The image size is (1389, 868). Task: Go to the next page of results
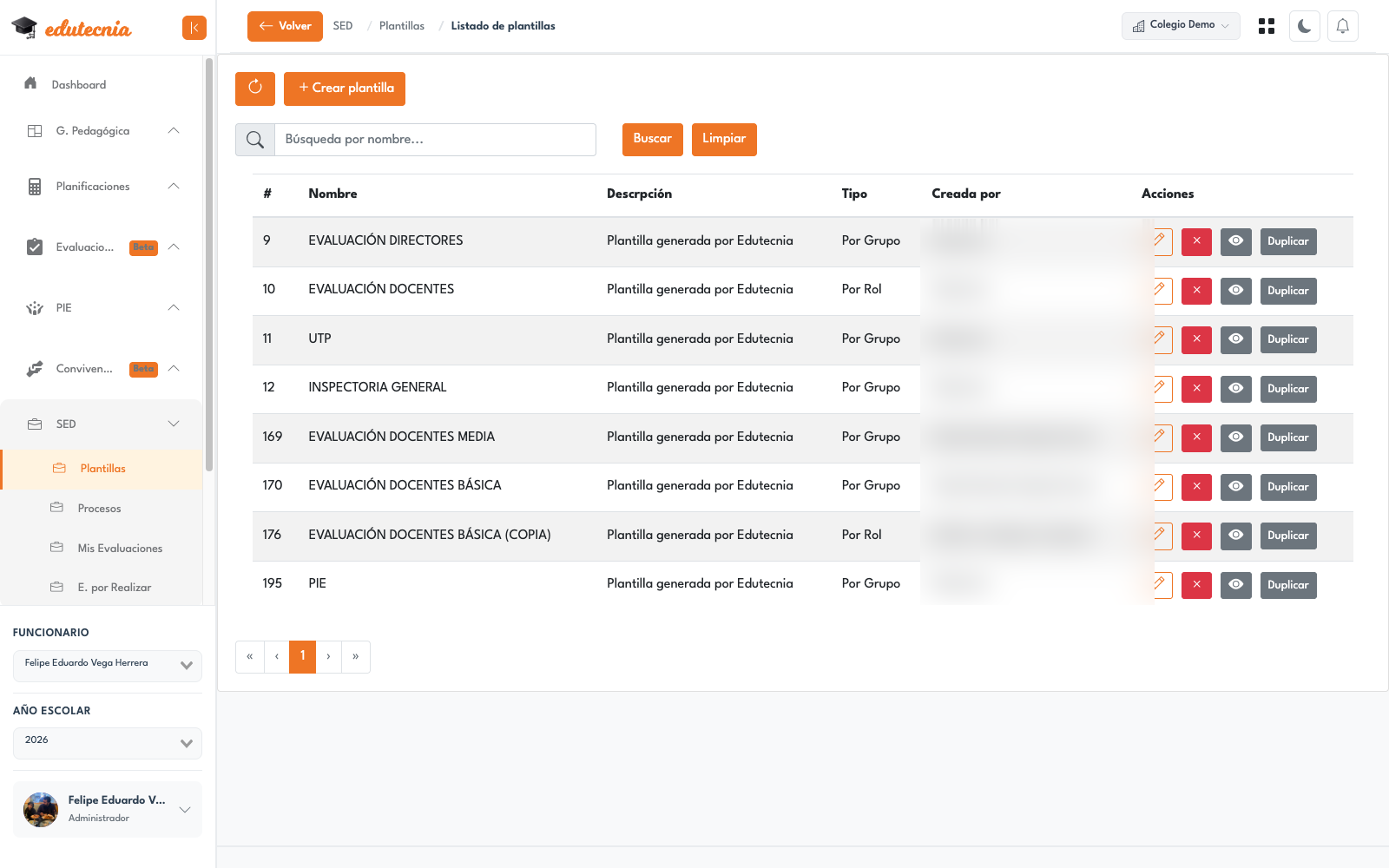click(x=328, y=657)
